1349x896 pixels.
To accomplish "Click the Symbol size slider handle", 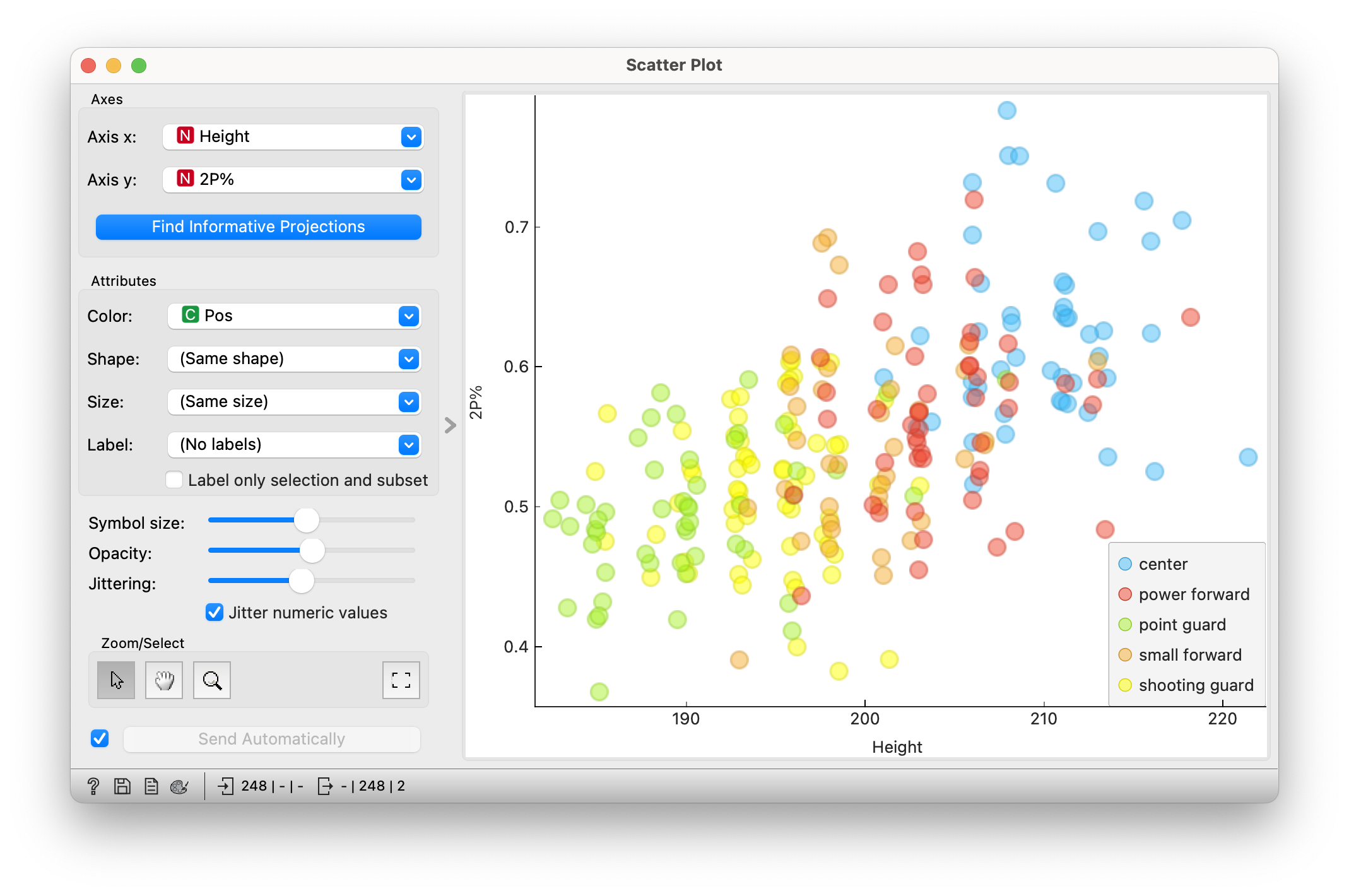I will coord(307,520).
